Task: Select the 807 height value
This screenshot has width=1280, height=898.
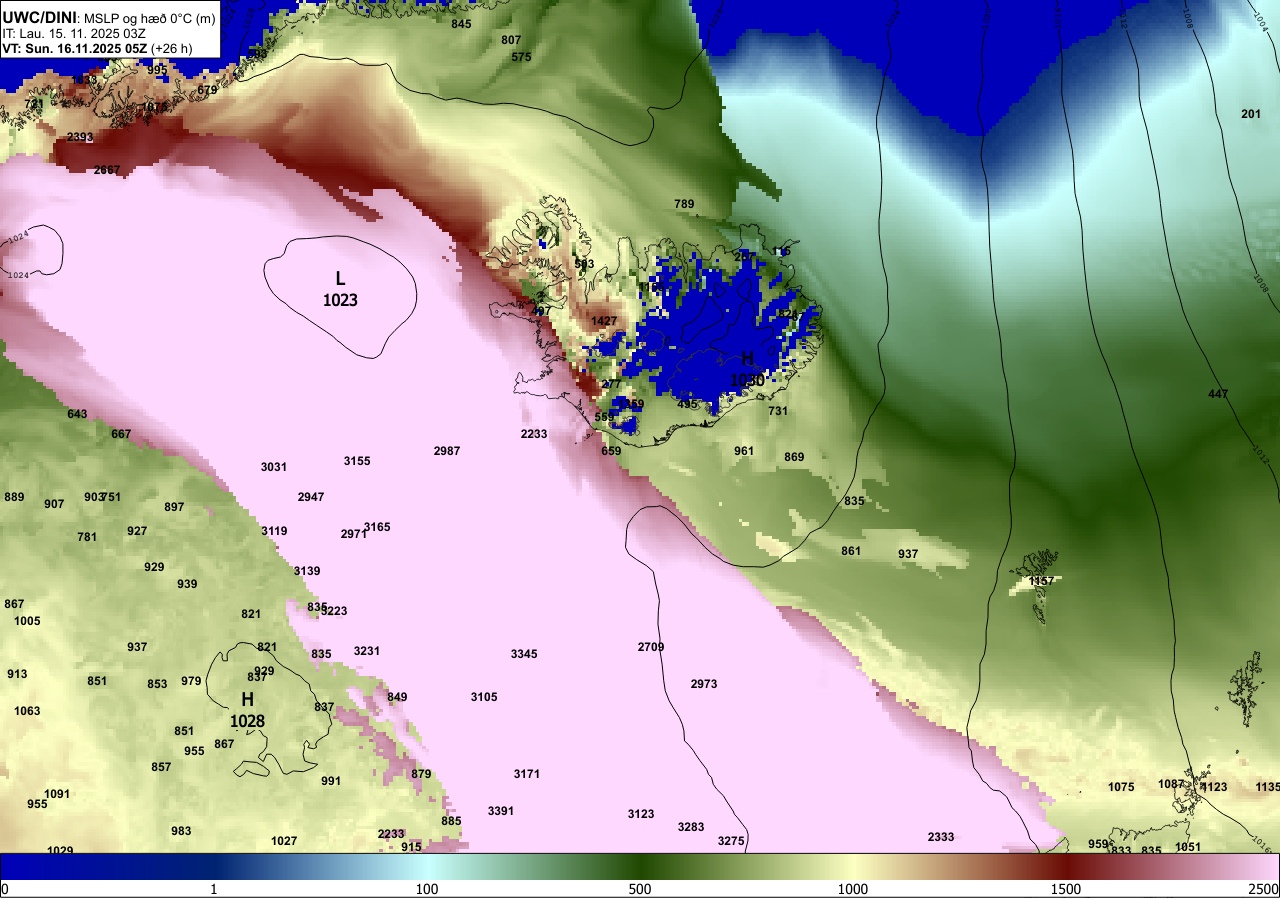Action: (x=511, y=40)
